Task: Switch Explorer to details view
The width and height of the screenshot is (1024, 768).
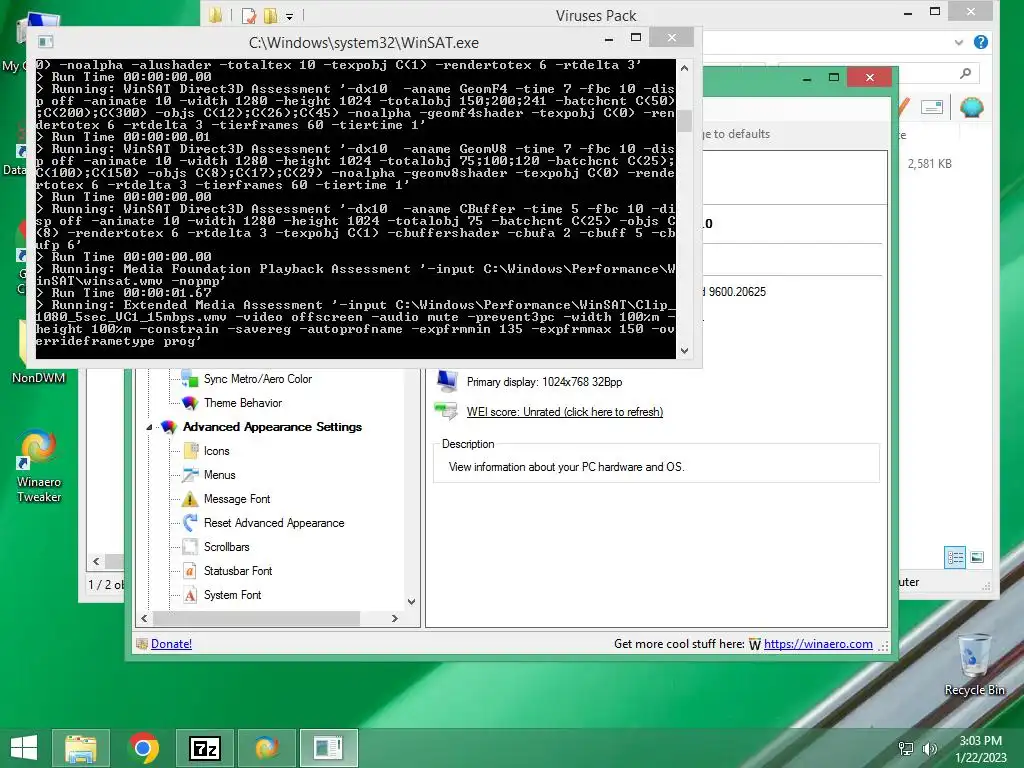Action: click(955, 558)
